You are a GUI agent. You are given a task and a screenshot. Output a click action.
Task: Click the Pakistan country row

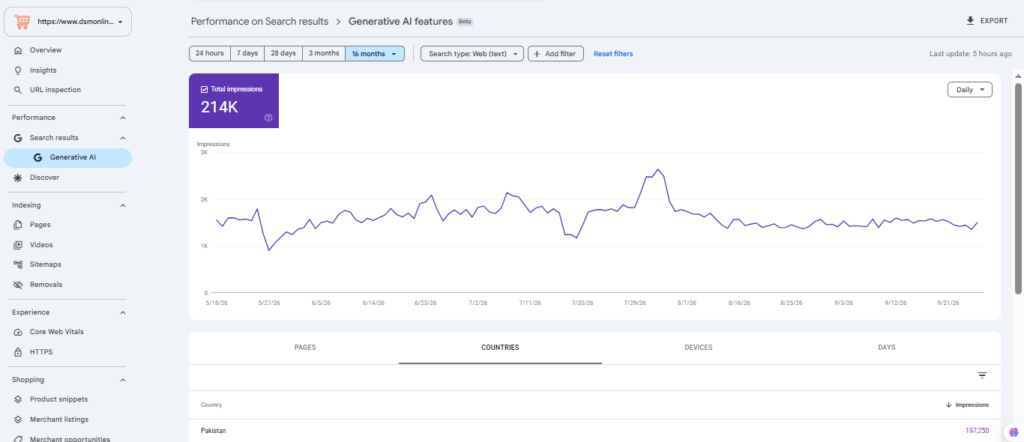tap(594, 431)
